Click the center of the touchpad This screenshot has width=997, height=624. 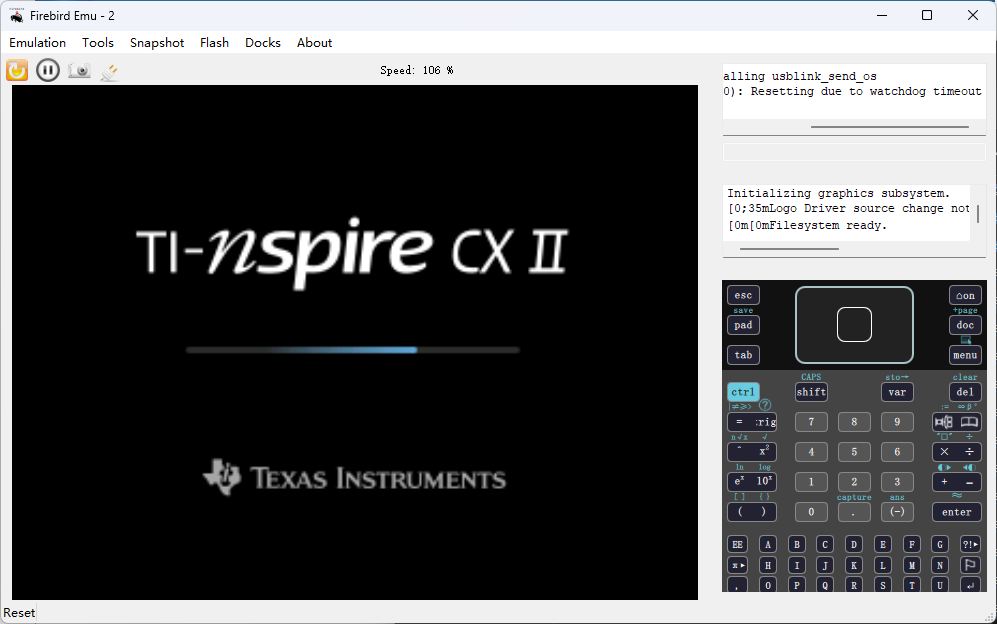[x=854, y=324]
